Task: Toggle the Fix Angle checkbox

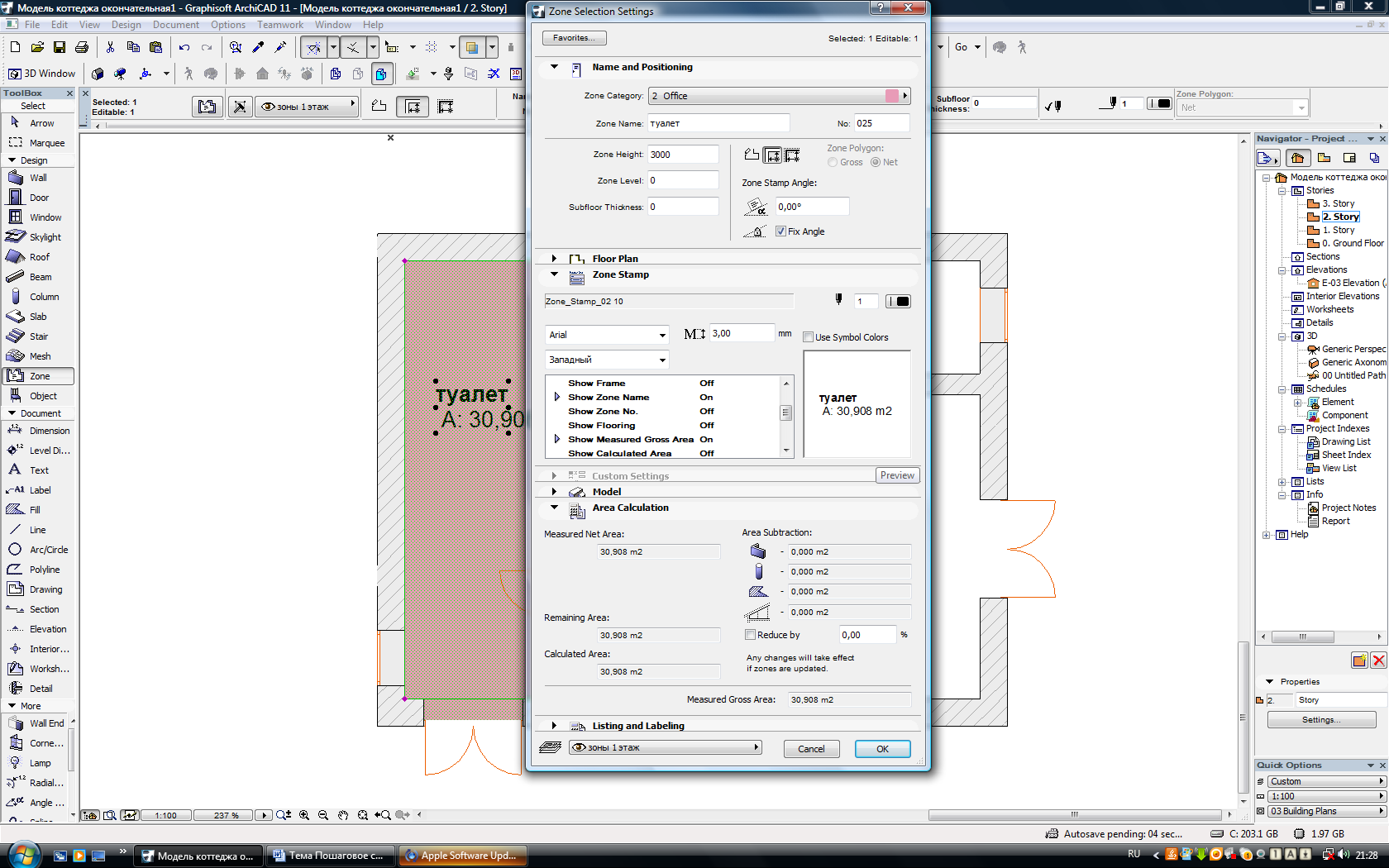Action: [x=780, y=231]
